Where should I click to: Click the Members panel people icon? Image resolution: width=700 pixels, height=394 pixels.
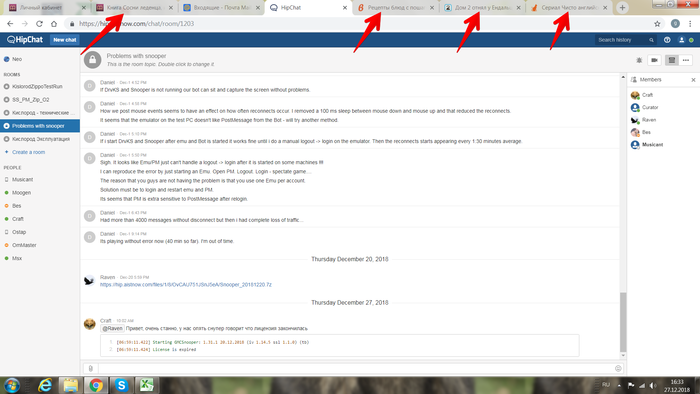coord(633,79)
